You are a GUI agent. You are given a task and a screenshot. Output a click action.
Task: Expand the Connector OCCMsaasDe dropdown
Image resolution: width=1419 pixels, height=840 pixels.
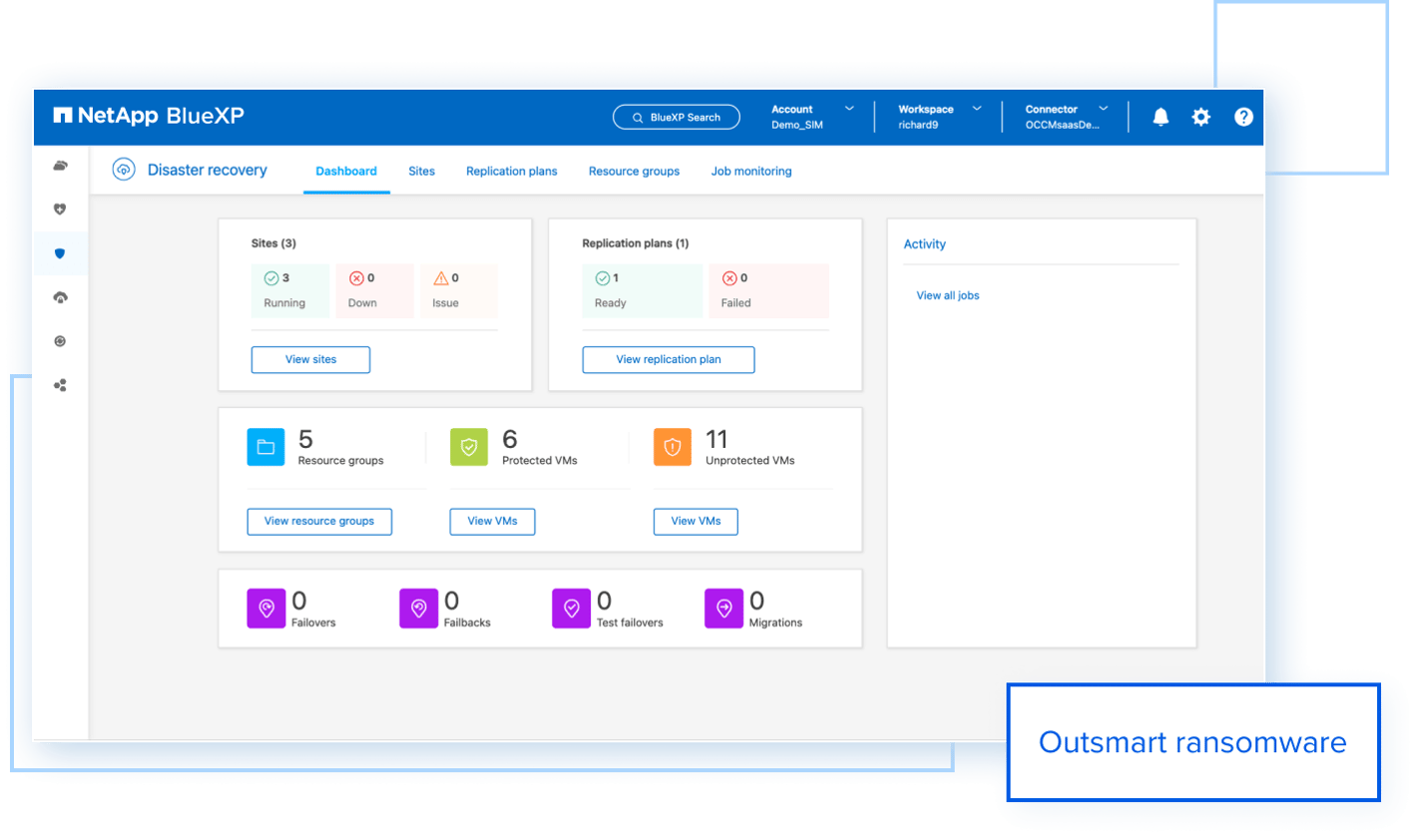click(x=1066, y=117)
